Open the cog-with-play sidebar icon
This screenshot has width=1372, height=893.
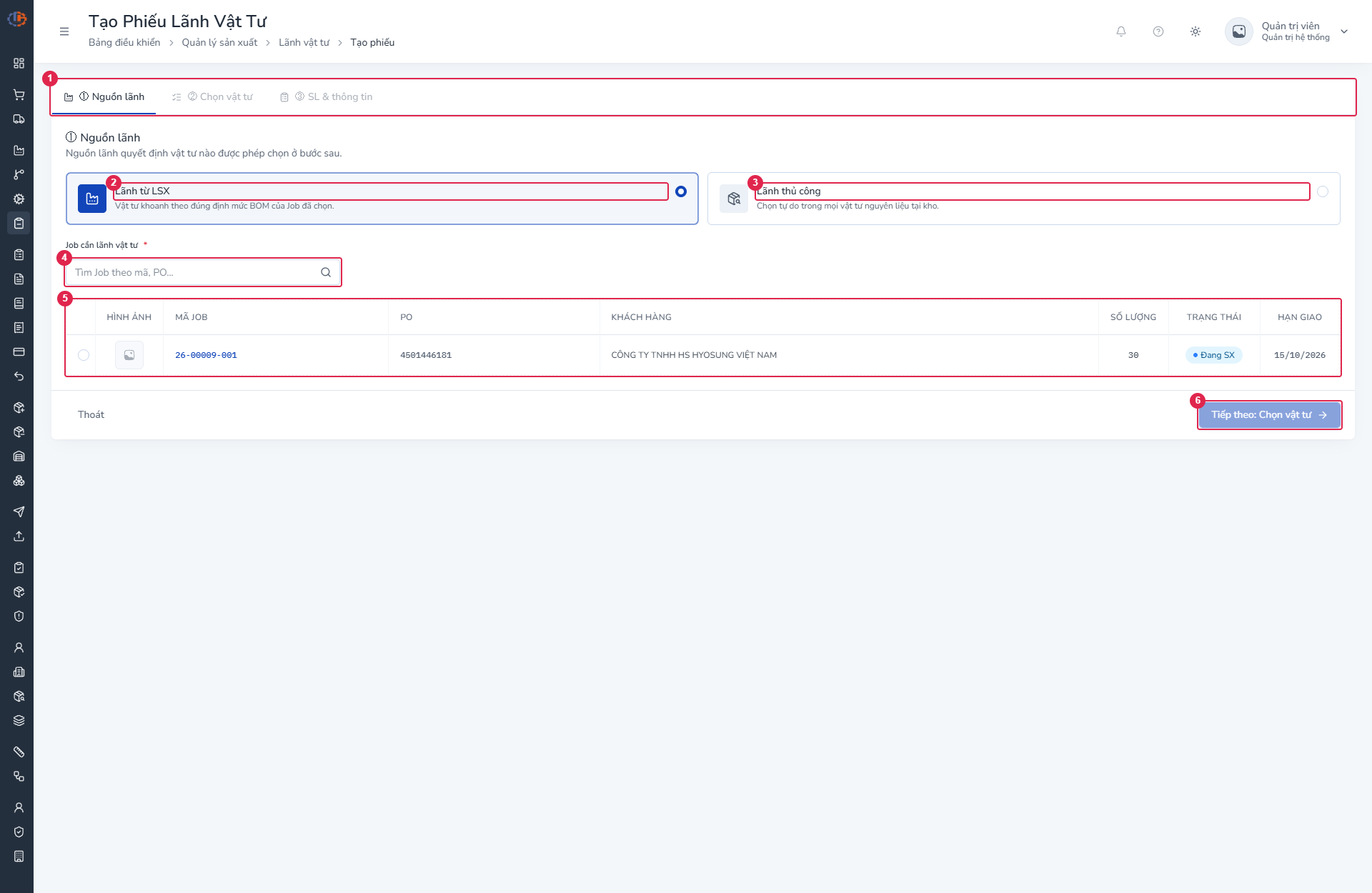point(19,199)
